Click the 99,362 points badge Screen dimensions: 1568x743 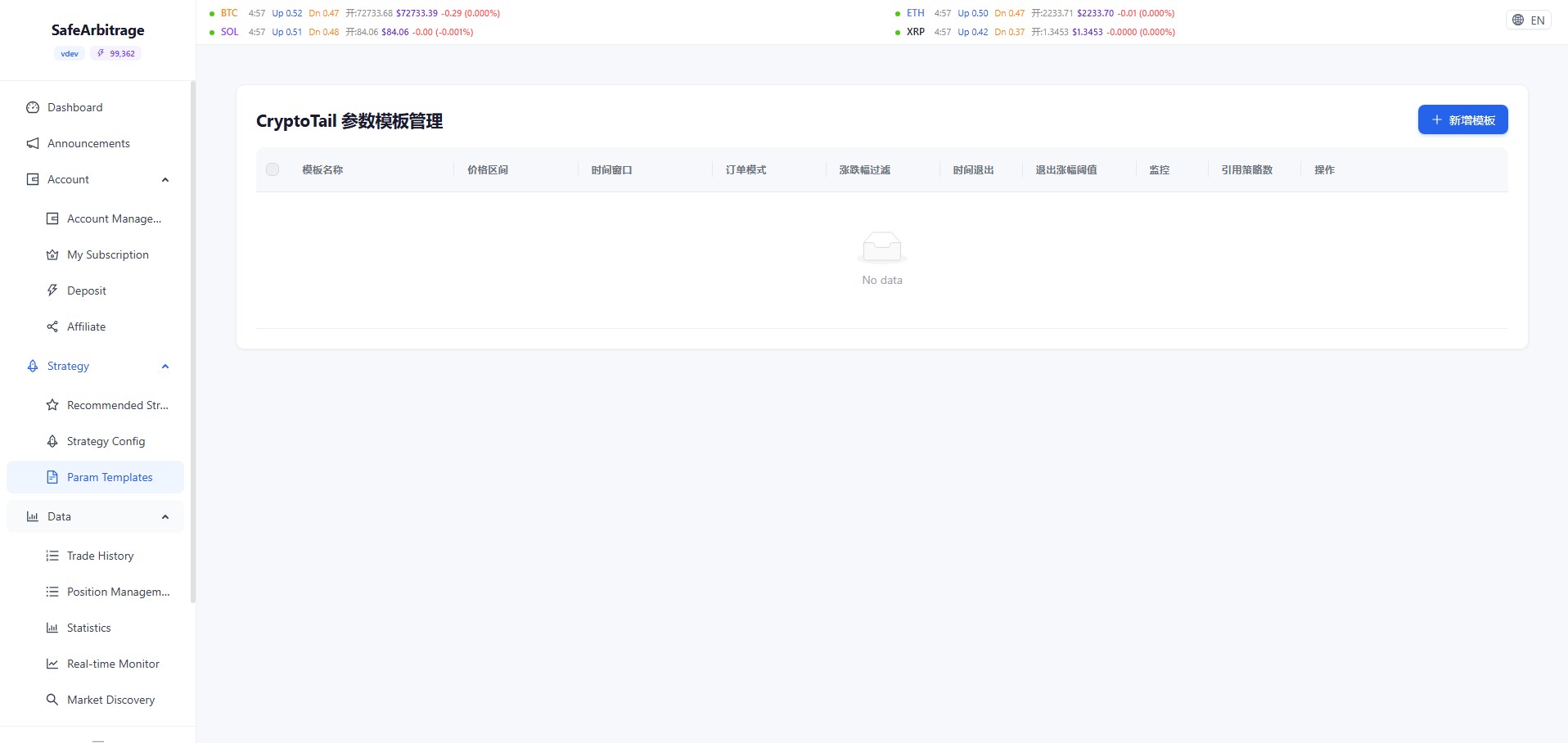tap(115, 53)
